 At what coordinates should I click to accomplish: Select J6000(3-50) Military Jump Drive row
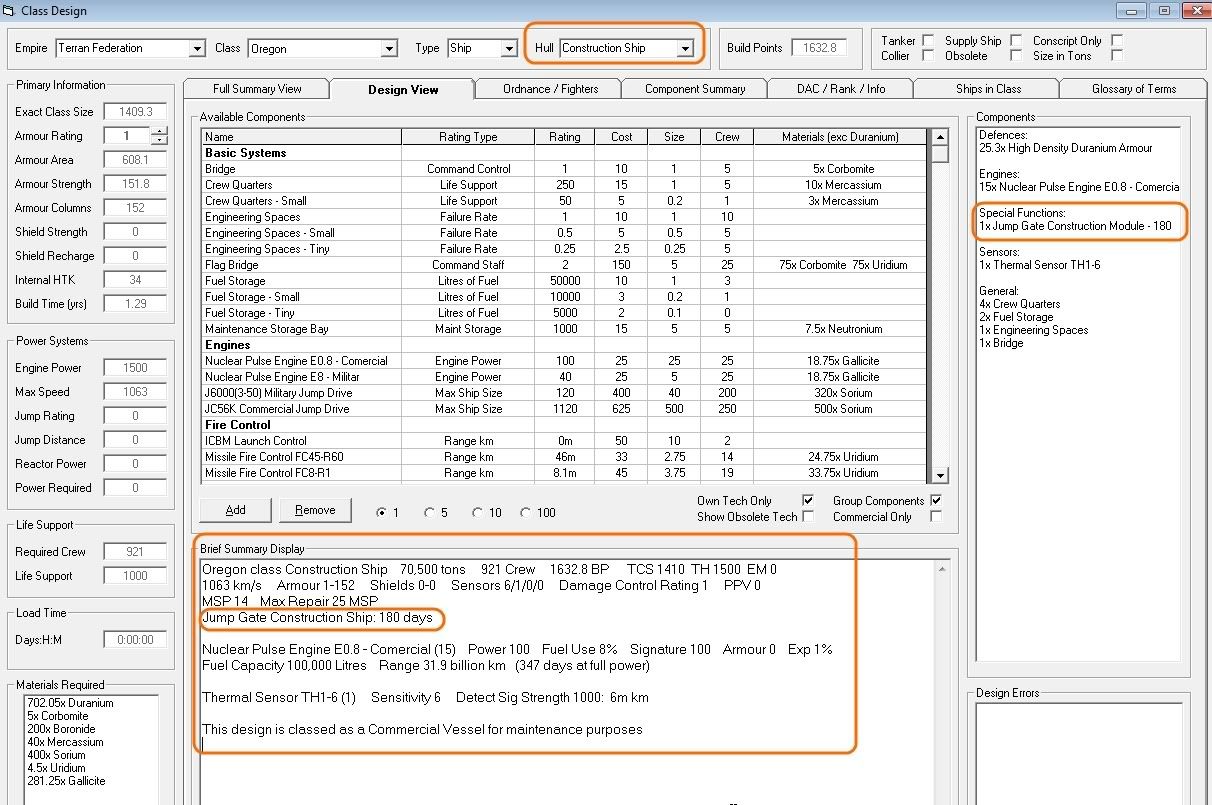pyautogui.click(x=565, y=393)
